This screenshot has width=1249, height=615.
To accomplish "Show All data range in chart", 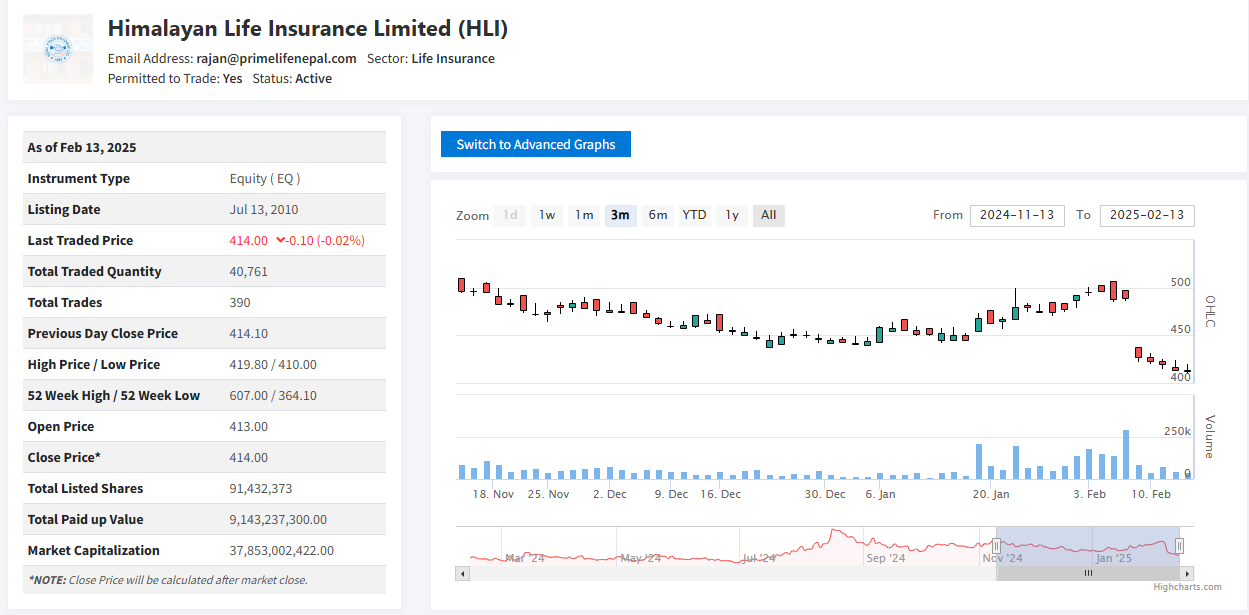I will pos(769,215).
